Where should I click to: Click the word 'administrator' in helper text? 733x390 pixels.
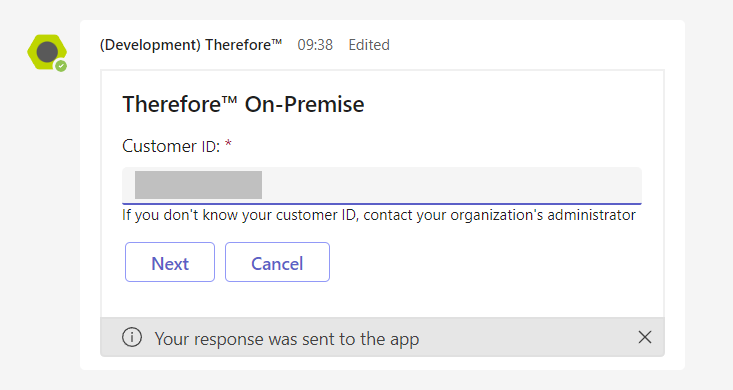pyautogui.click(x=591, y=215)
